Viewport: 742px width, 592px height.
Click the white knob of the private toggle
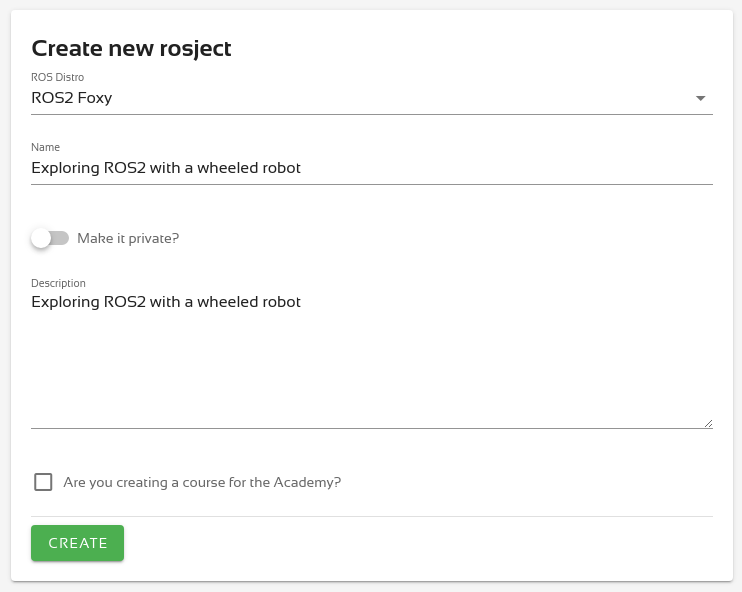click(41, 238)
